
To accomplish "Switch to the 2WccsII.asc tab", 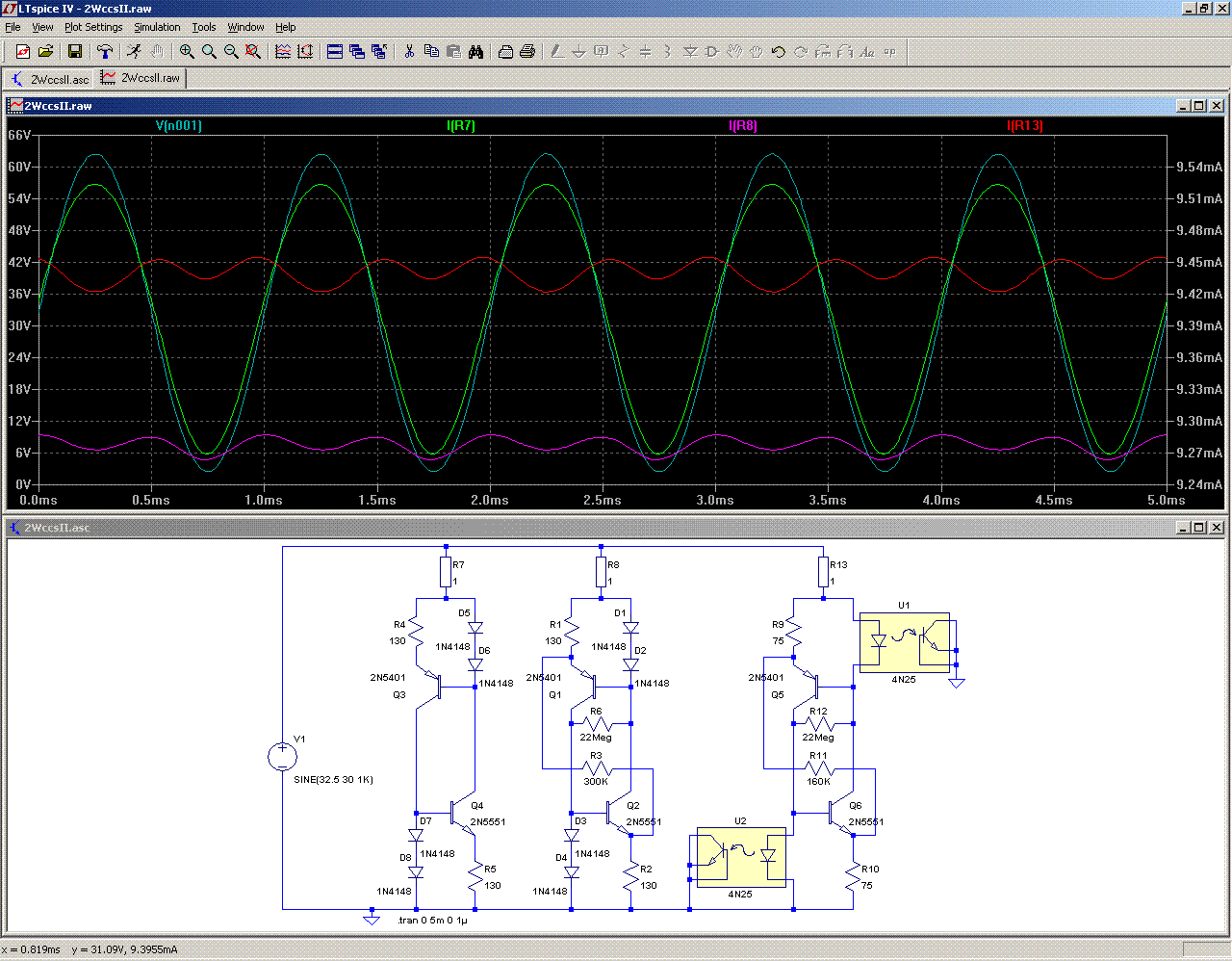I will pyautogui.click(x=50, y=79).
